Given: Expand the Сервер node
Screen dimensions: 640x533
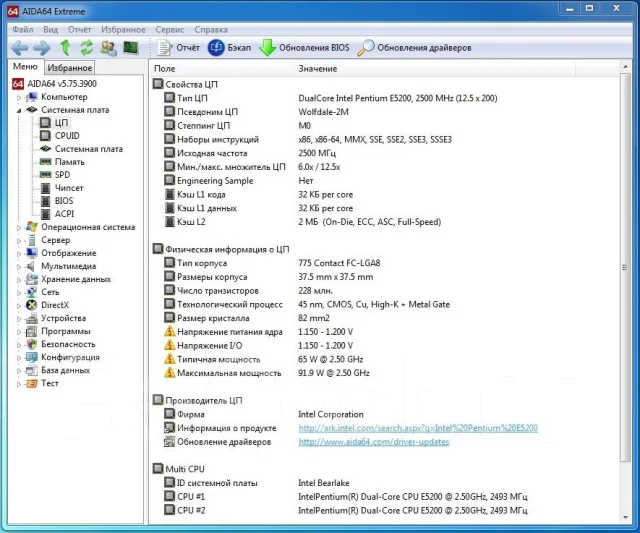Looking at the screenshot, I should [x=19, y=241].
